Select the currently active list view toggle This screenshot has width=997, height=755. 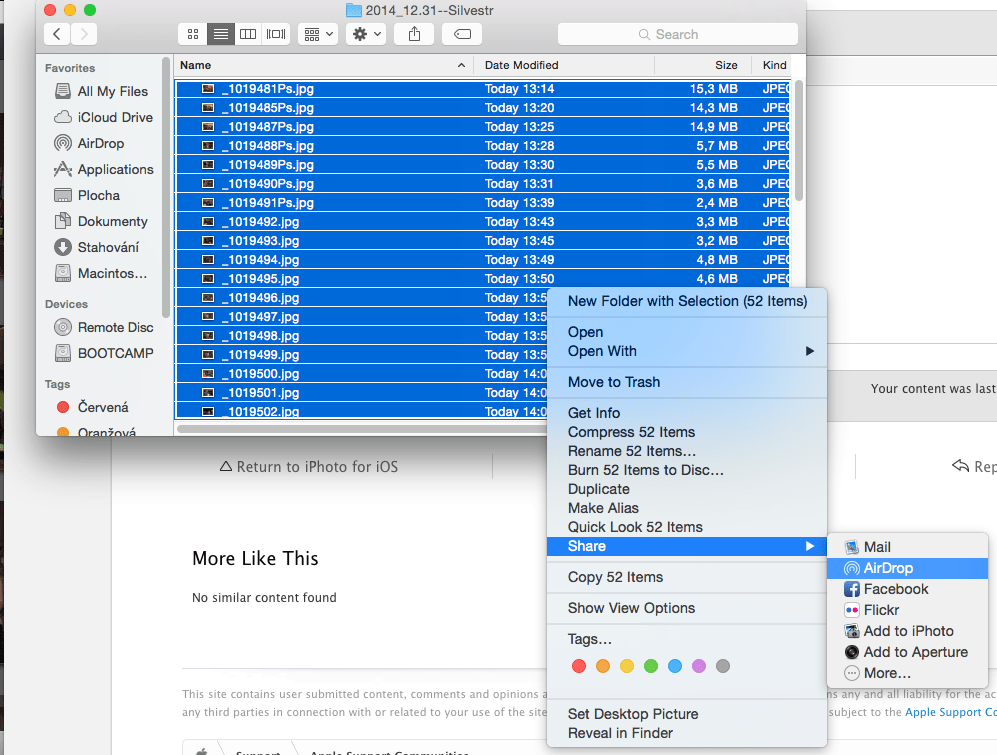(220, 34)
